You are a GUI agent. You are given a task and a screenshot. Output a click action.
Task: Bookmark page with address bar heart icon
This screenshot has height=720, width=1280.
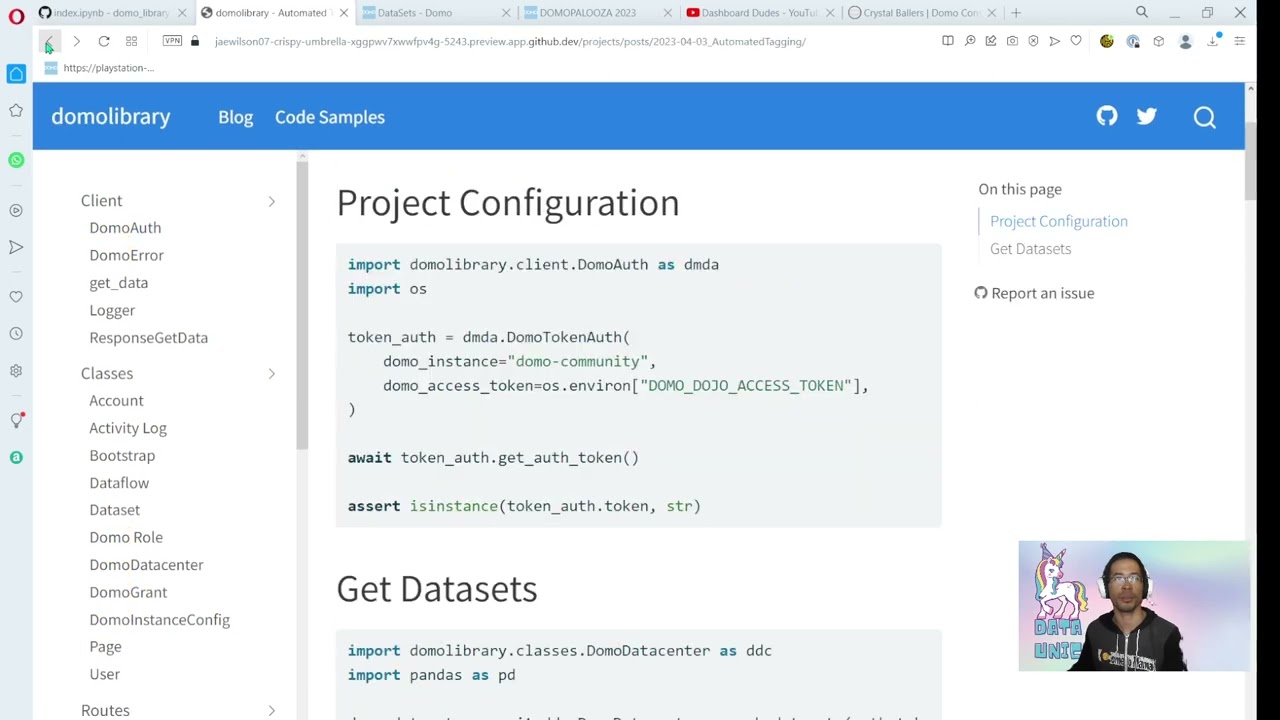(x=1076, y=41)
